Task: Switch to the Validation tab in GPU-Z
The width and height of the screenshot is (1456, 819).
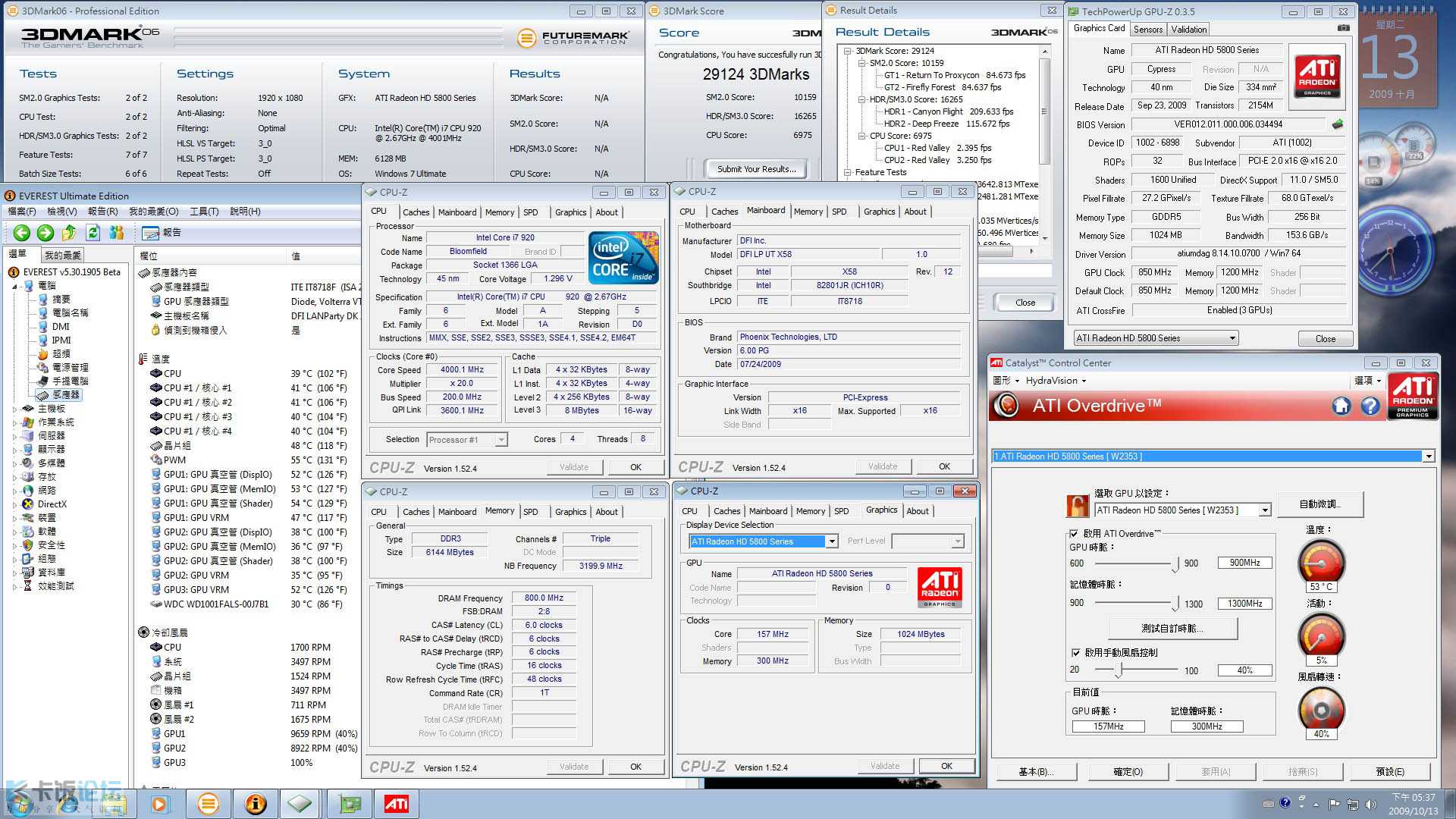Action: [x=1188, y=30]
